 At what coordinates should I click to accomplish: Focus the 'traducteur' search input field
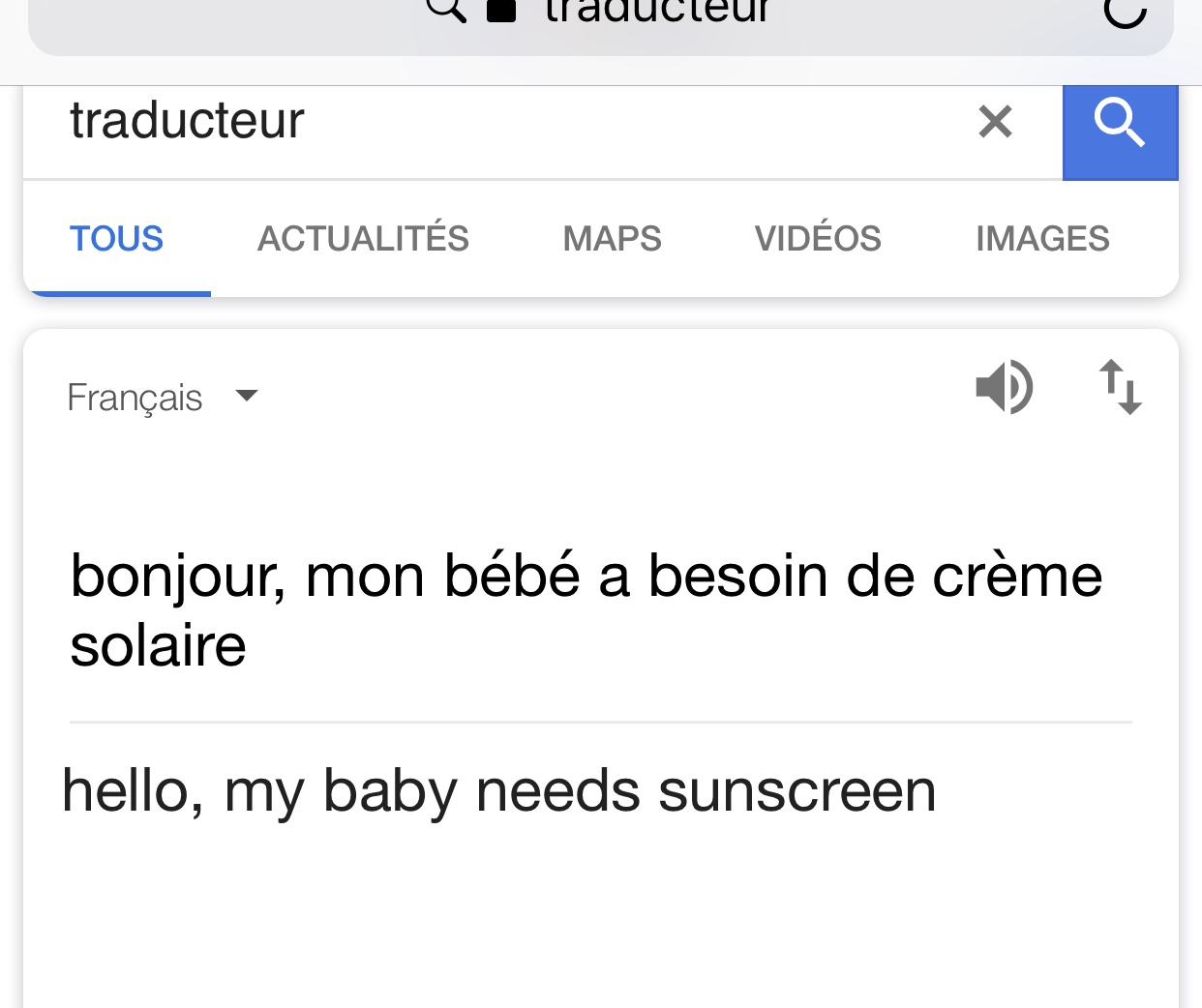[x=484, y=122]
